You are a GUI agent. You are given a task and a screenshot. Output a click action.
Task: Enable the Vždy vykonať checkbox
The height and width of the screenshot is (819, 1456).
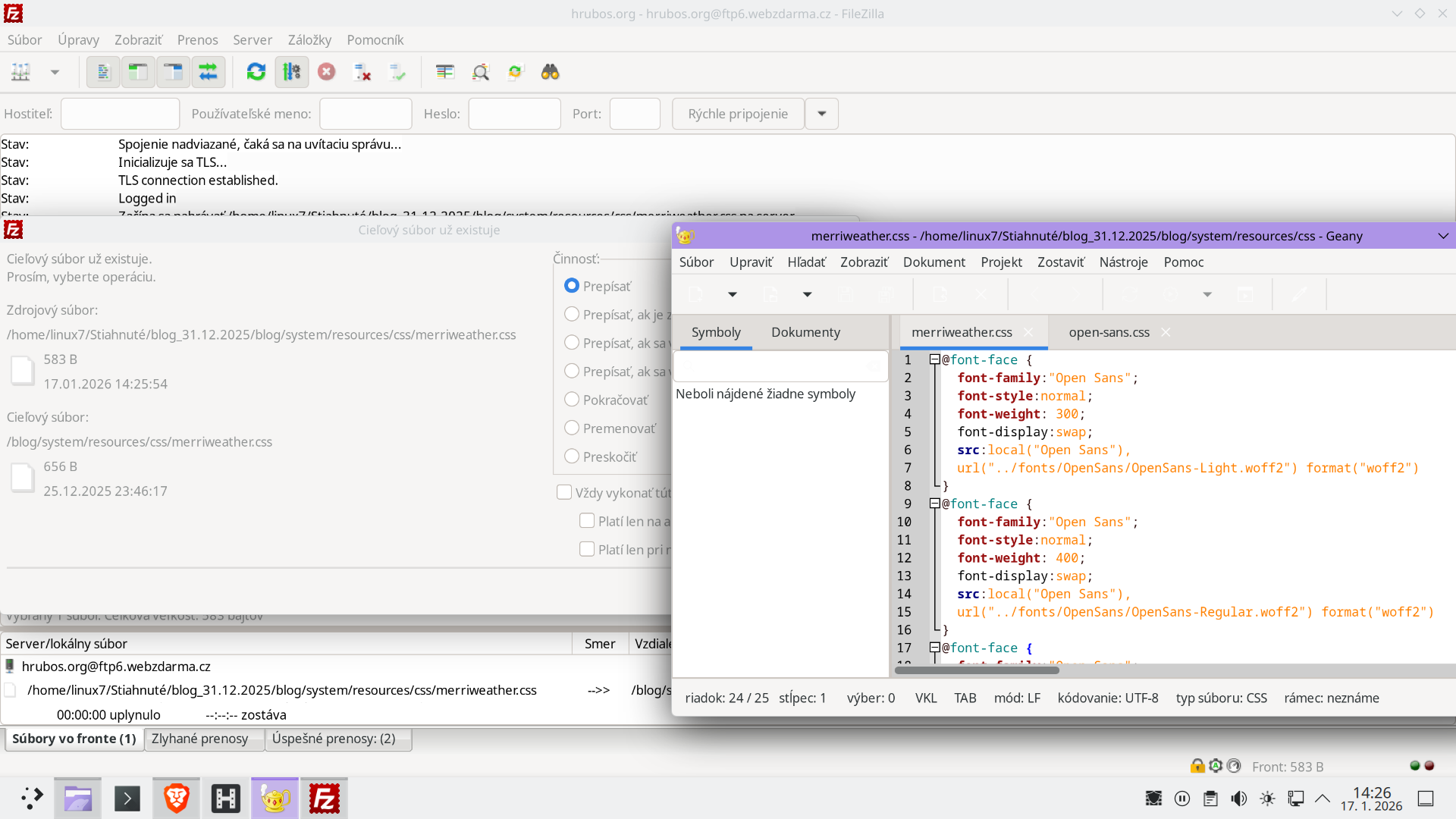(x=564, y=493)
